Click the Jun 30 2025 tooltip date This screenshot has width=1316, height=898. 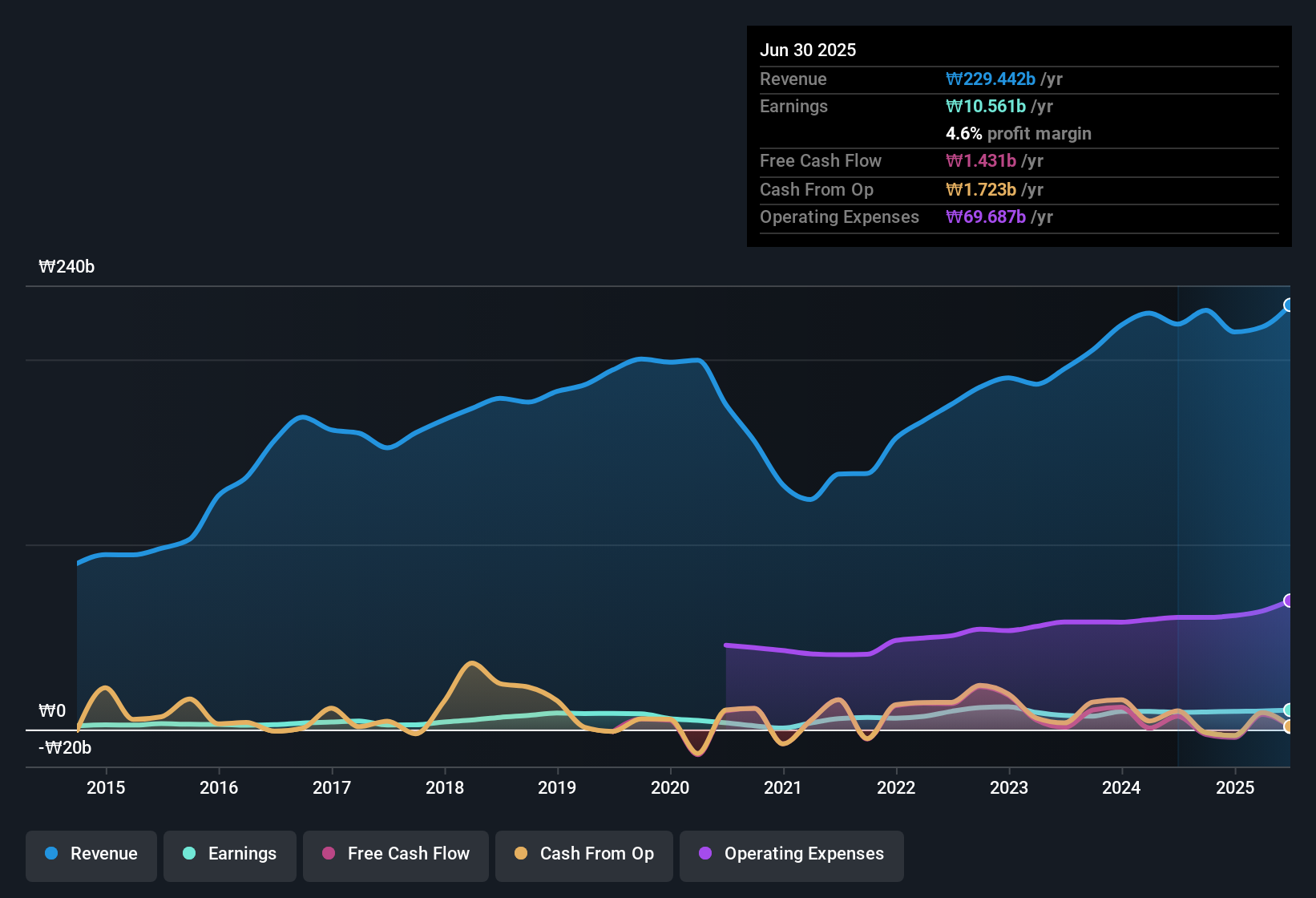click(x=808, y=50)
